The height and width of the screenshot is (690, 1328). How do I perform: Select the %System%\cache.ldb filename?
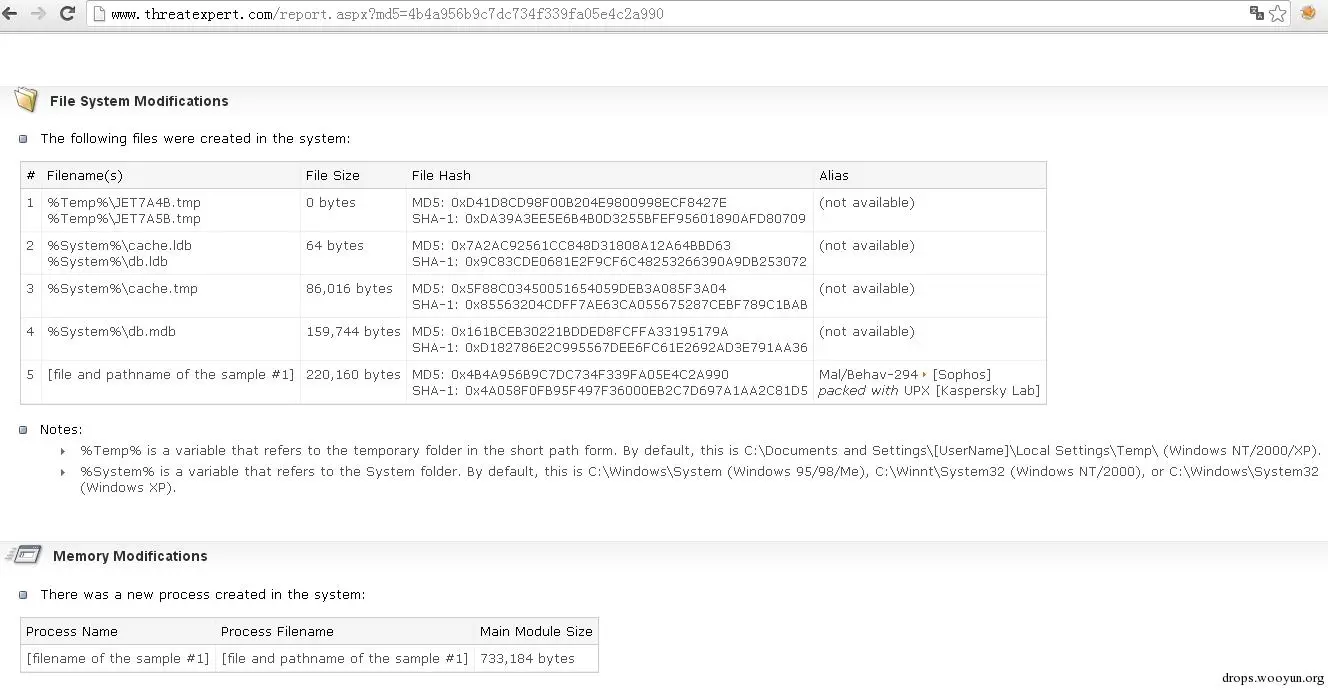[x=119, y=246]
